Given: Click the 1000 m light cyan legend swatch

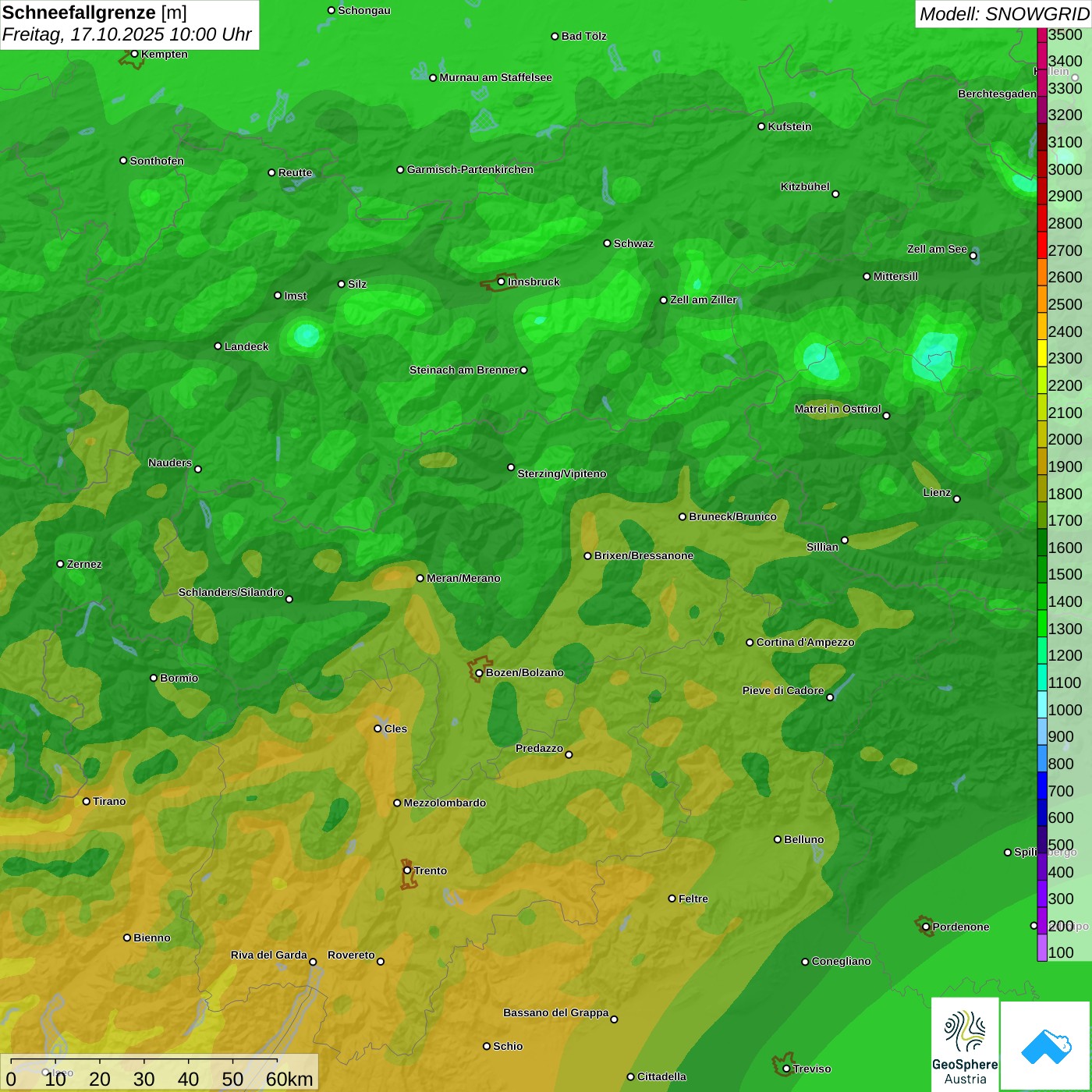Looking at the screenshot, I should (x=1041, y=704).
